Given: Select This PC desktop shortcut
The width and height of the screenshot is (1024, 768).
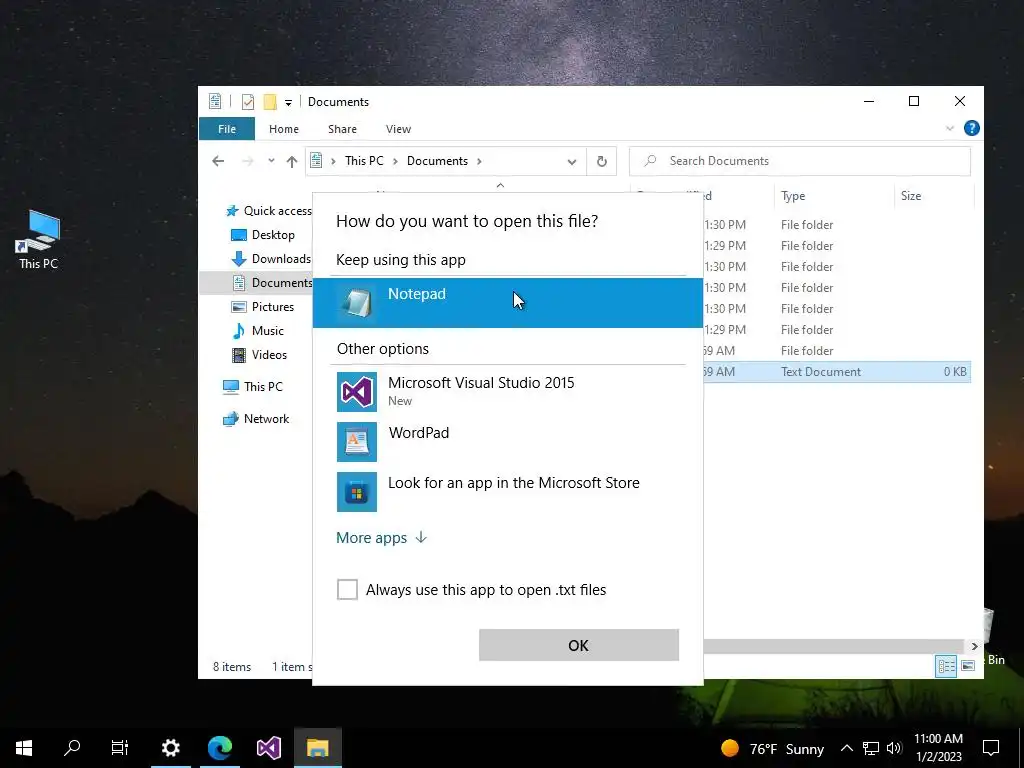Looking at the screenshot, I should click(x=39, y=240).
